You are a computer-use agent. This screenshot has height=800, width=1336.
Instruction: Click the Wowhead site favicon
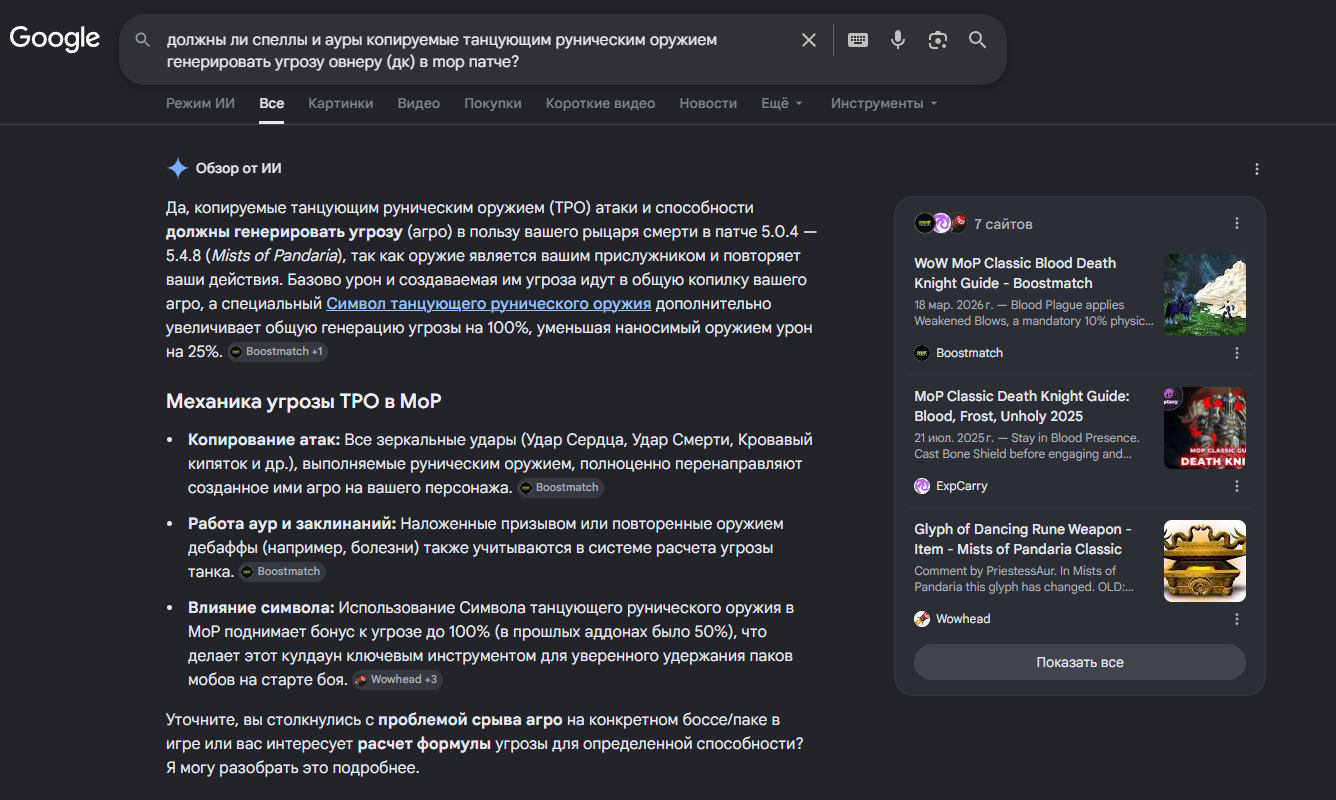tap(922, 619)
